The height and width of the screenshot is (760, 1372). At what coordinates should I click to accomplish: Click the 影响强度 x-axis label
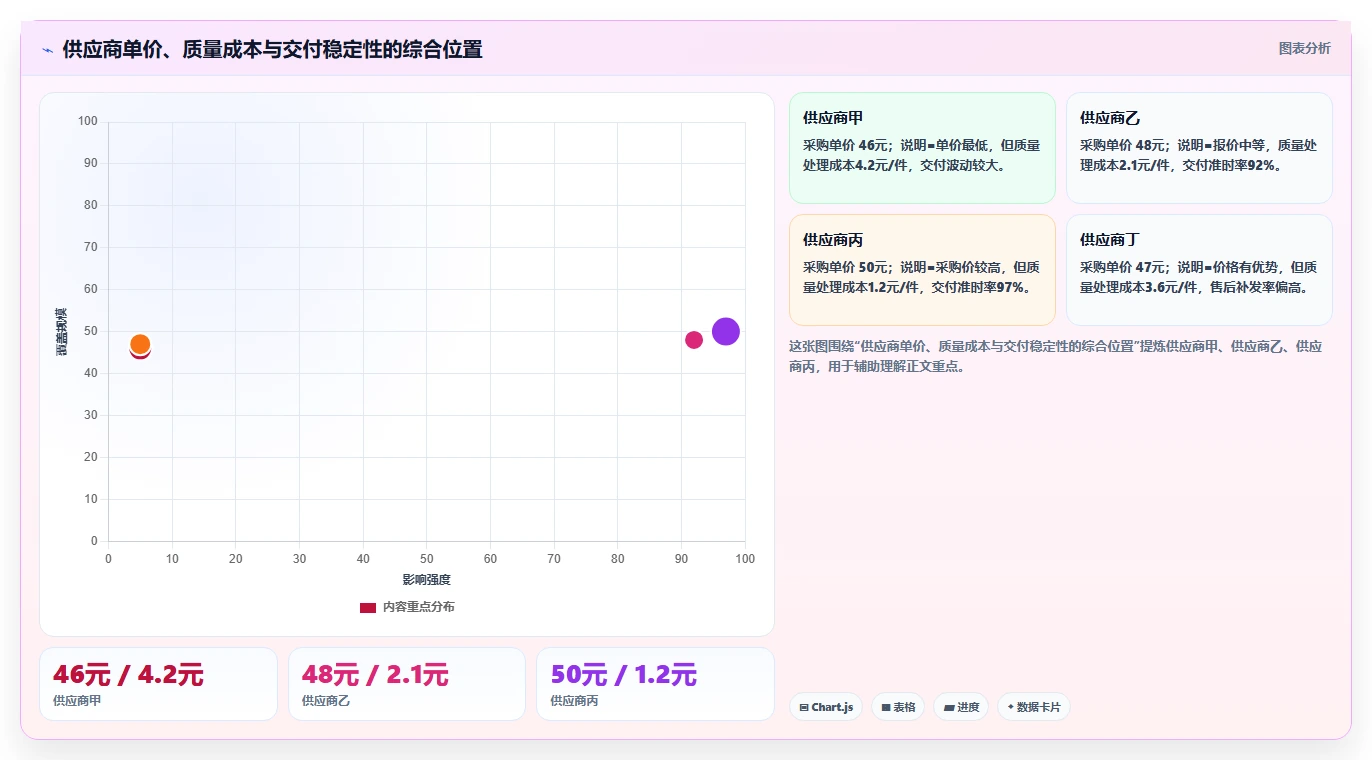(x=427, y=580)
